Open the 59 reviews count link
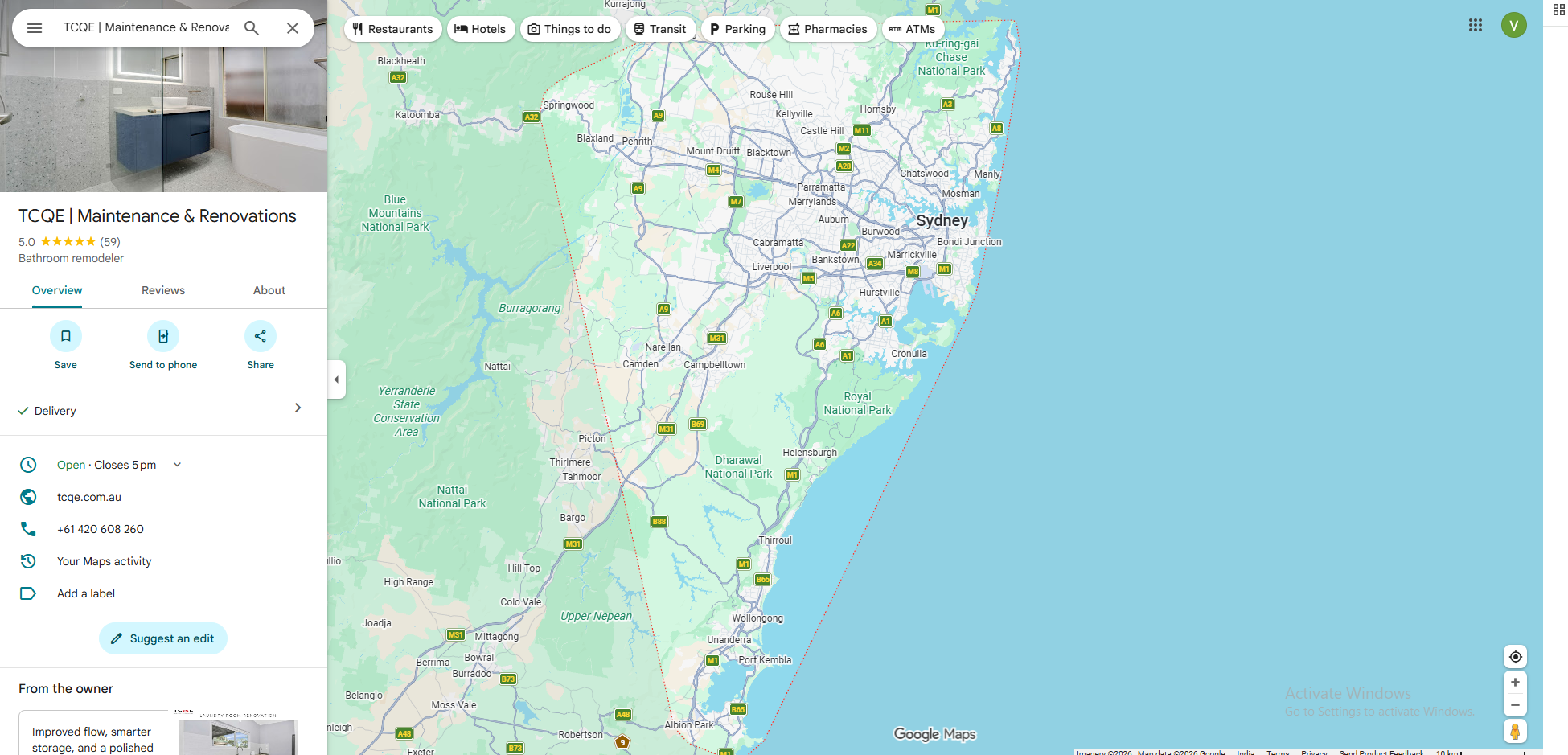 (x=110, y=241)
